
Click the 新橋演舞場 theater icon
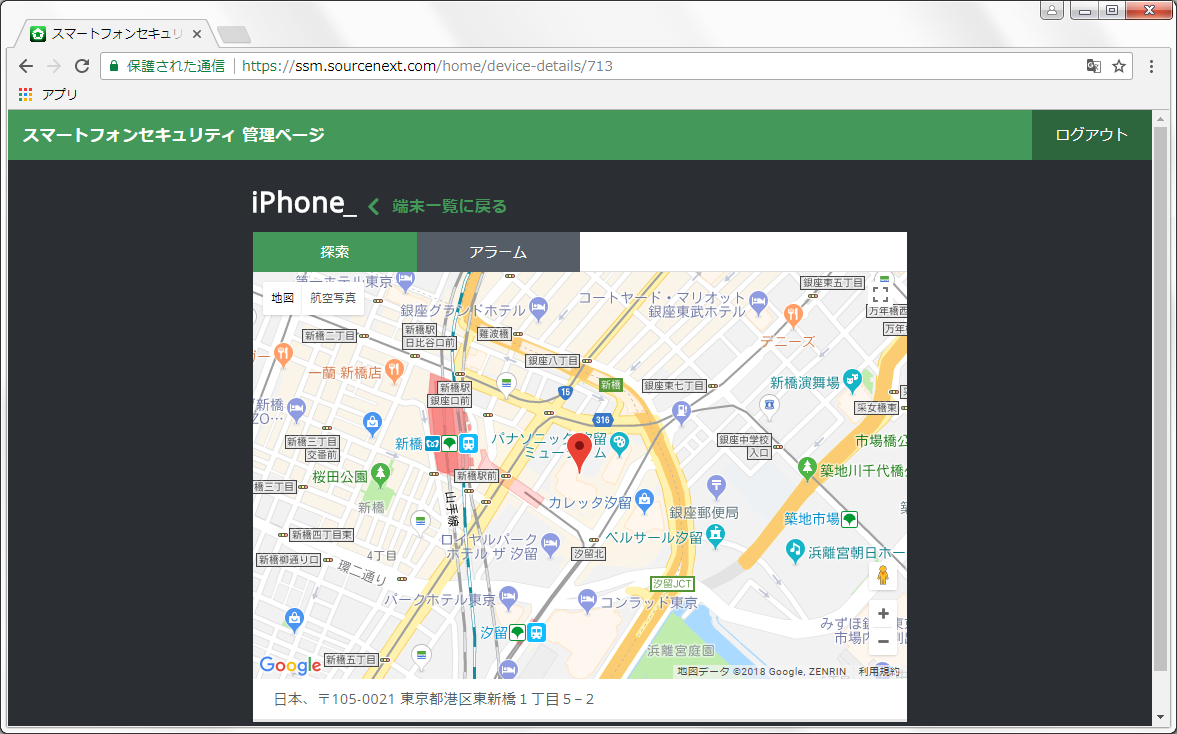tap(852, 381)
